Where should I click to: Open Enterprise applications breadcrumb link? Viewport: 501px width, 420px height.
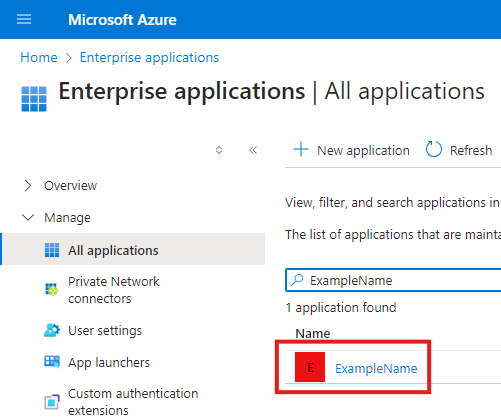(149, 57)
